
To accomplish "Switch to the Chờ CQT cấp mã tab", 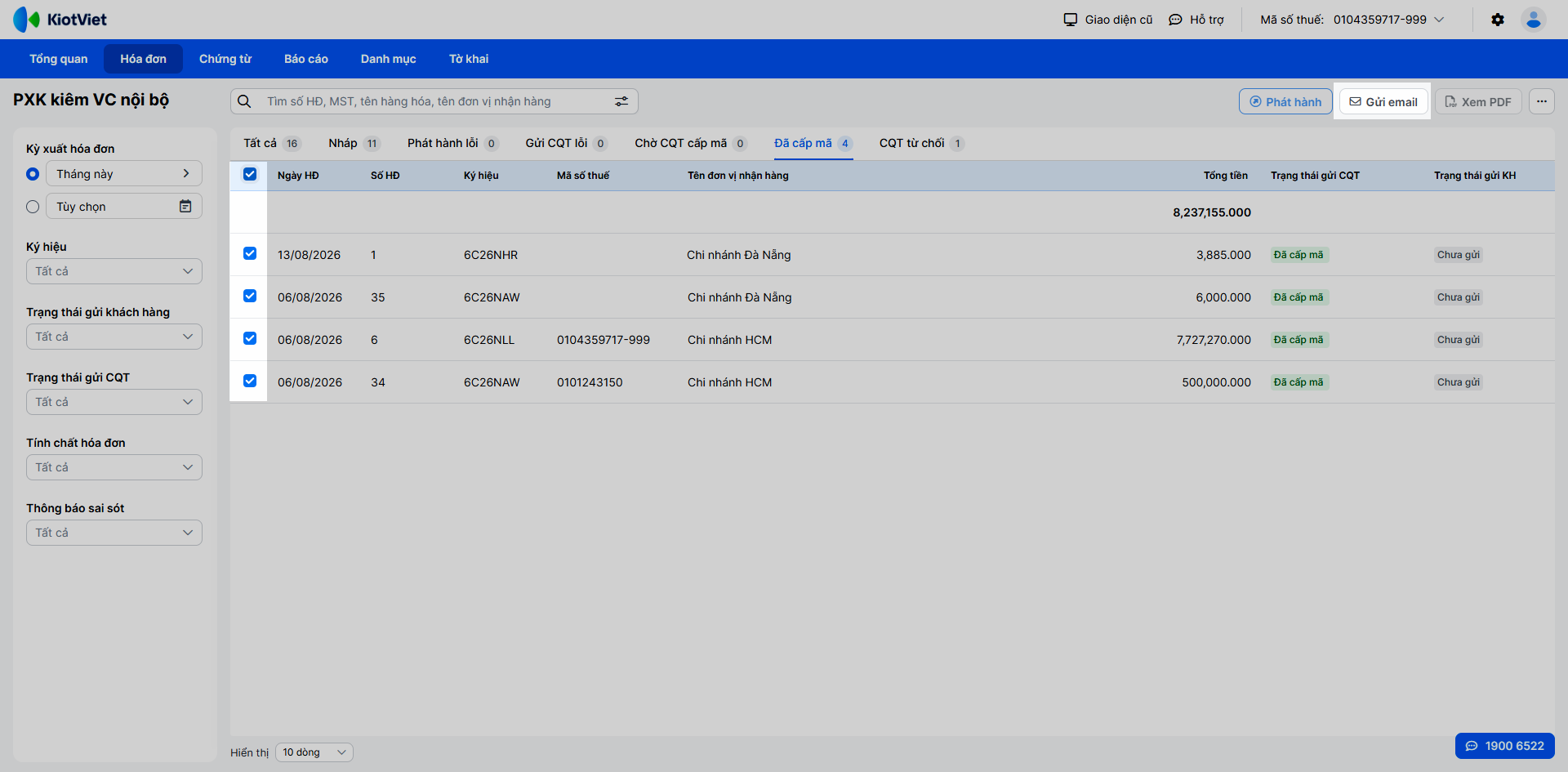I will coord(691,143).
